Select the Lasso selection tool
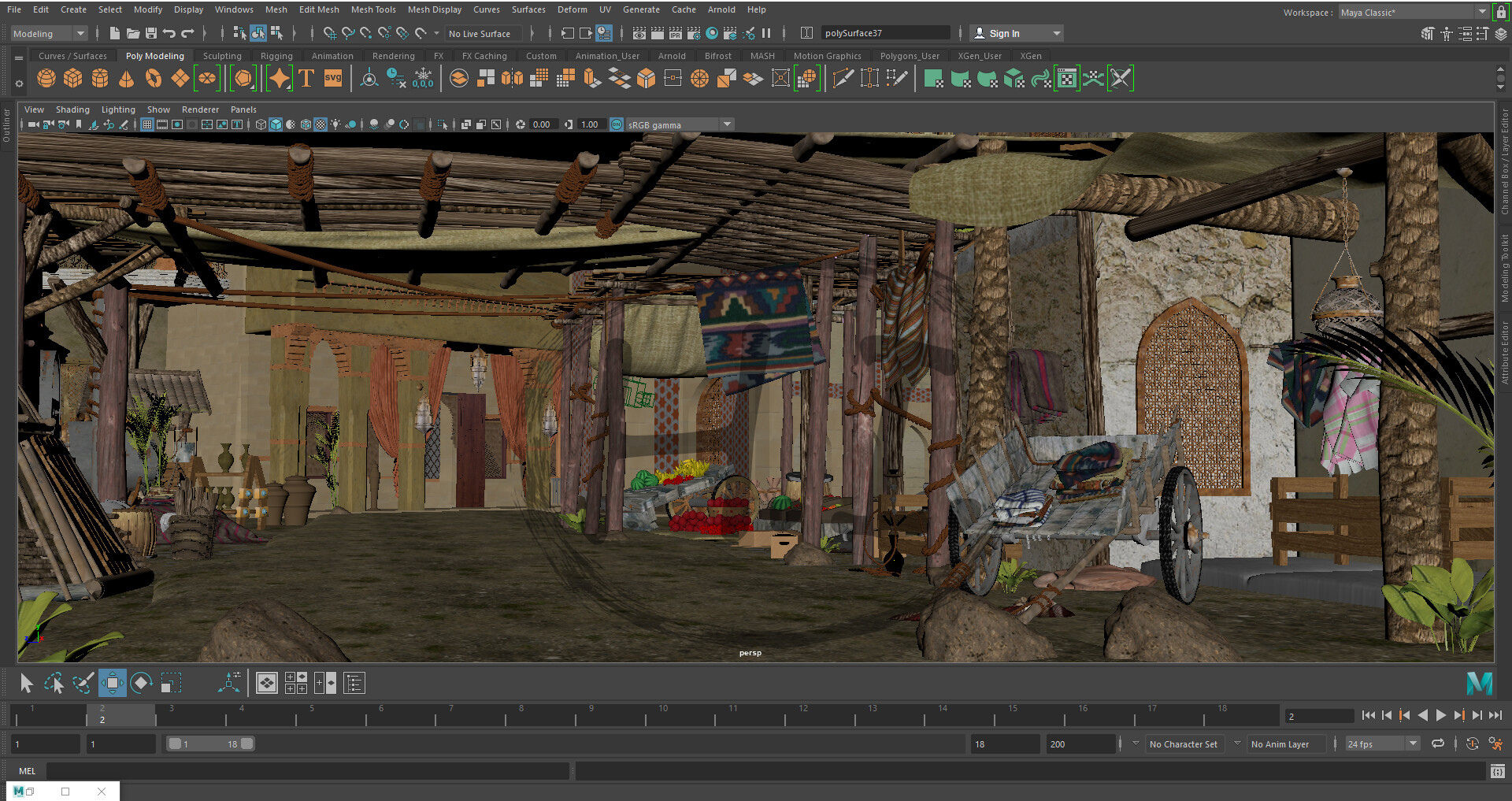Viewport: 1512px width, 801px height. [54, 683]
